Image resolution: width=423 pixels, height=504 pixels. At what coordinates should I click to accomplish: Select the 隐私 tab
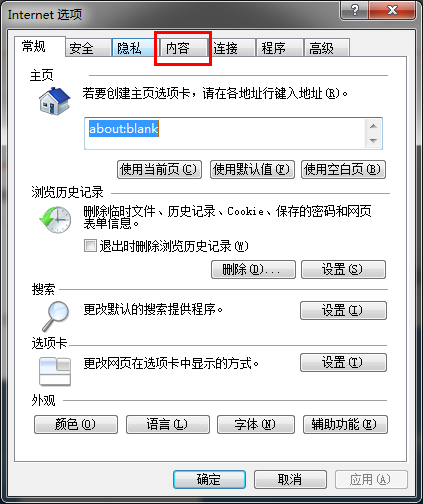133,48
